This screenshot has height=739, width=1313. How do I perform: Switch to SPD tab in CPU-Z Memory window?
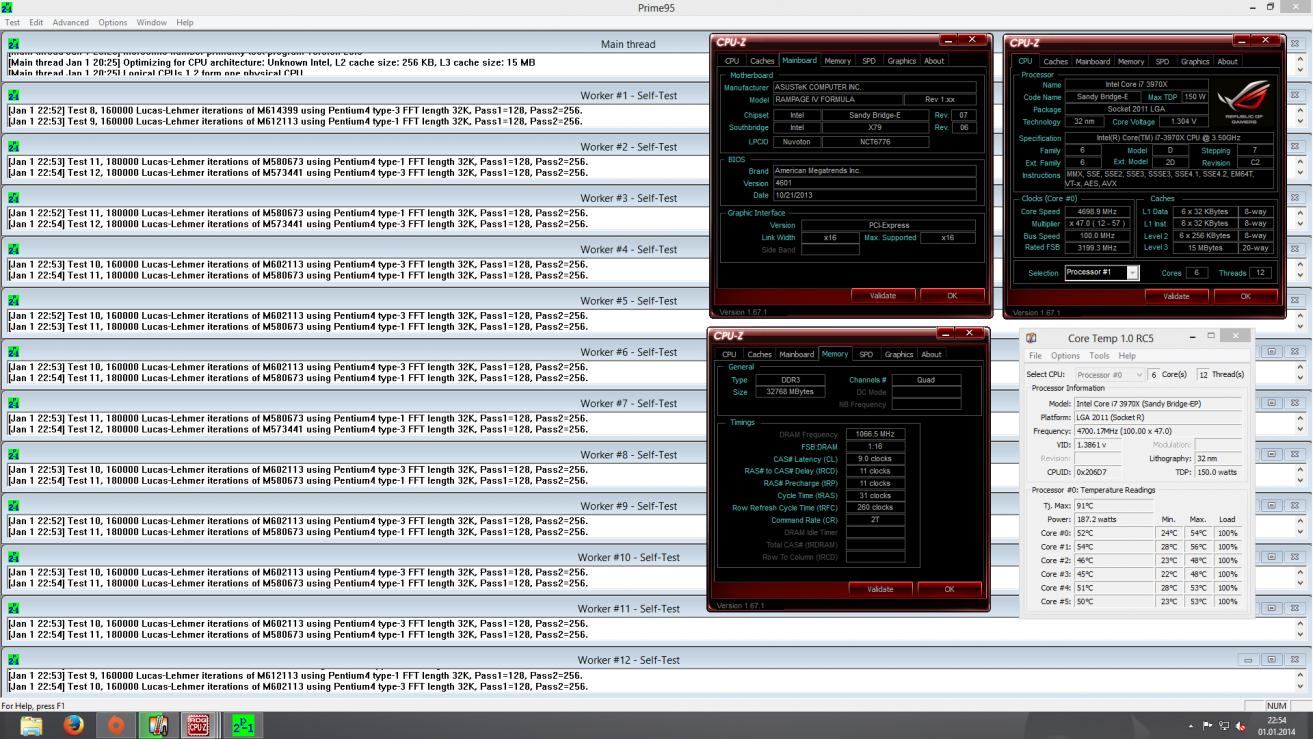click(866, 354)
